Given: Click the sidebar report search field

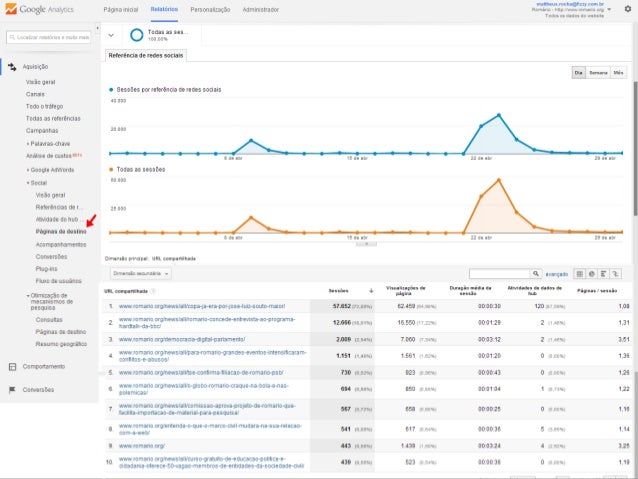Looking at the screenshot, I should coord(49,38).
